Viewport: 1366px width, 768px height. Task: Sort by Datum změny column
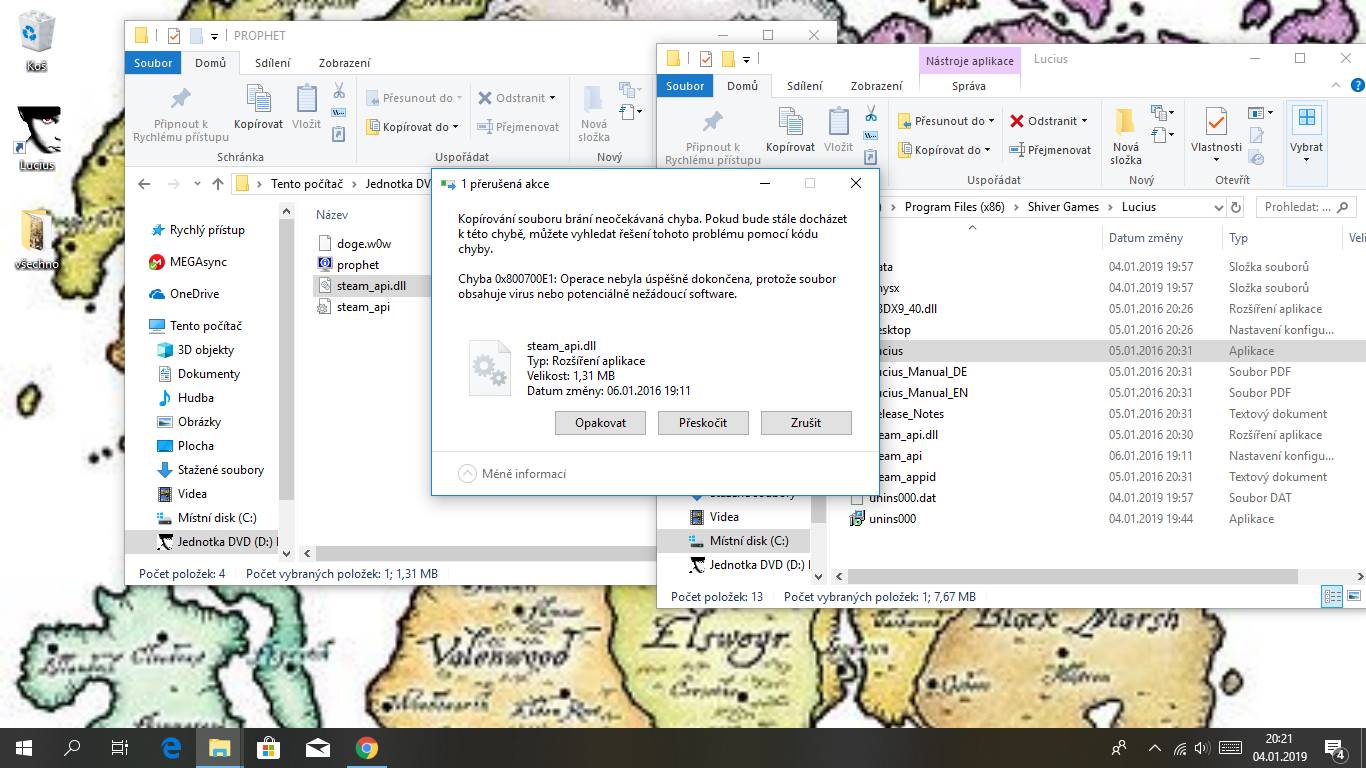[x=1145, y=238]
